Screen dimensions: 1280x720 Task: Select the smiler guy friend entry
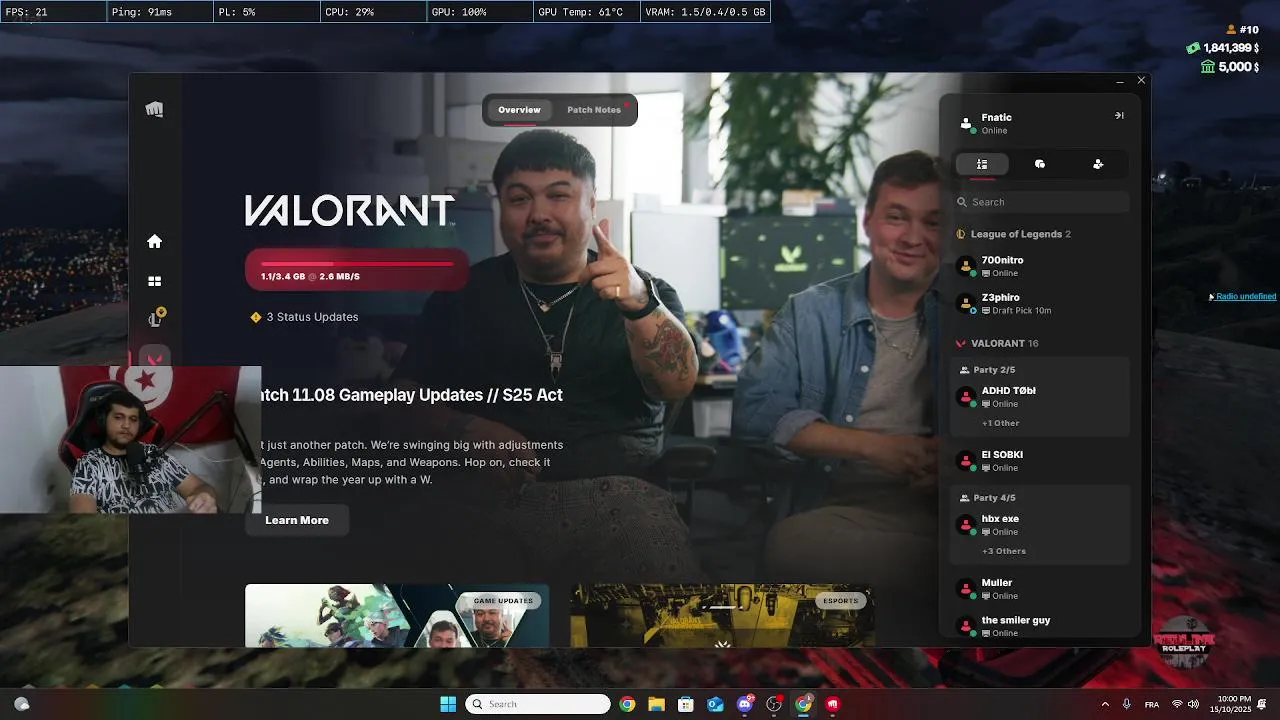[1041, 626]
